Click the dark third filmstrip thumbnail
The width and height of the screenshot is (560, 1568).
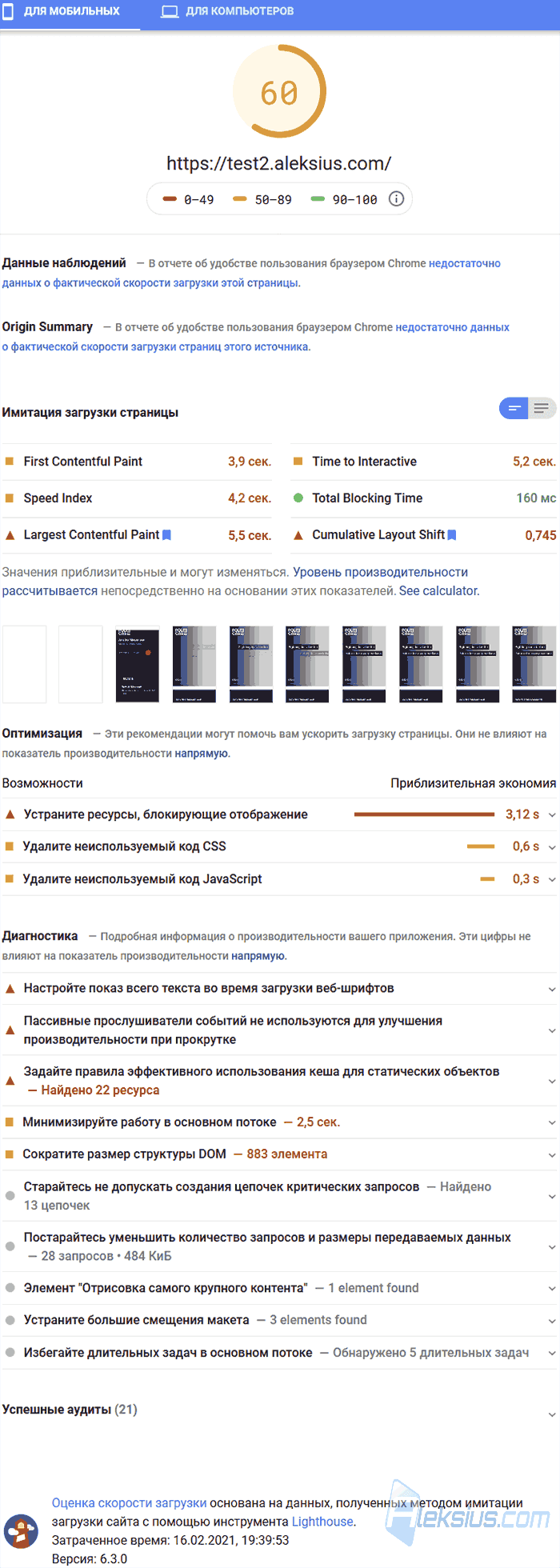click(137, 664)
